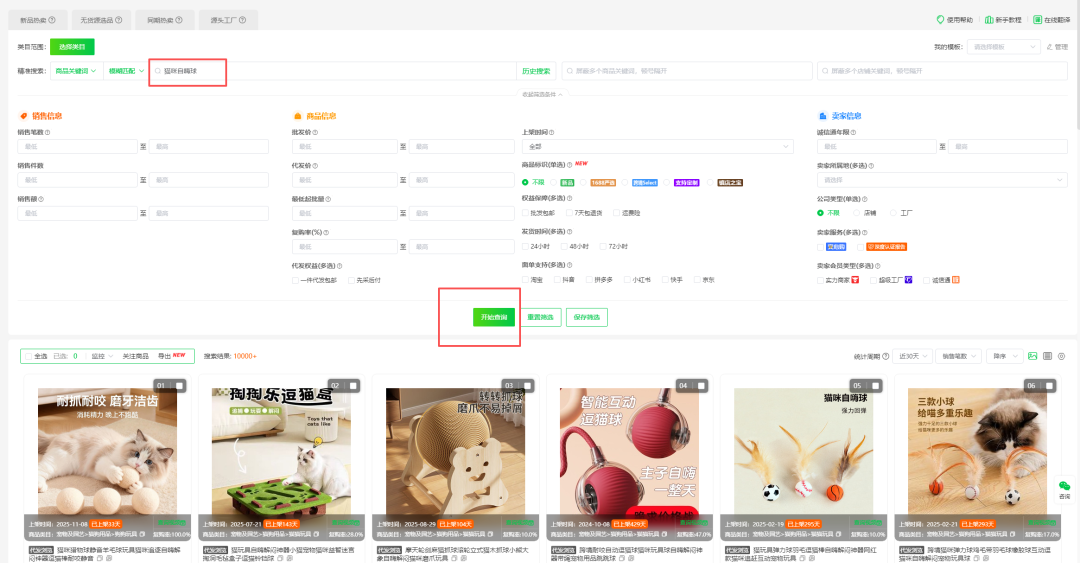Check the 批发包邮 checkbox

(526, 213)
